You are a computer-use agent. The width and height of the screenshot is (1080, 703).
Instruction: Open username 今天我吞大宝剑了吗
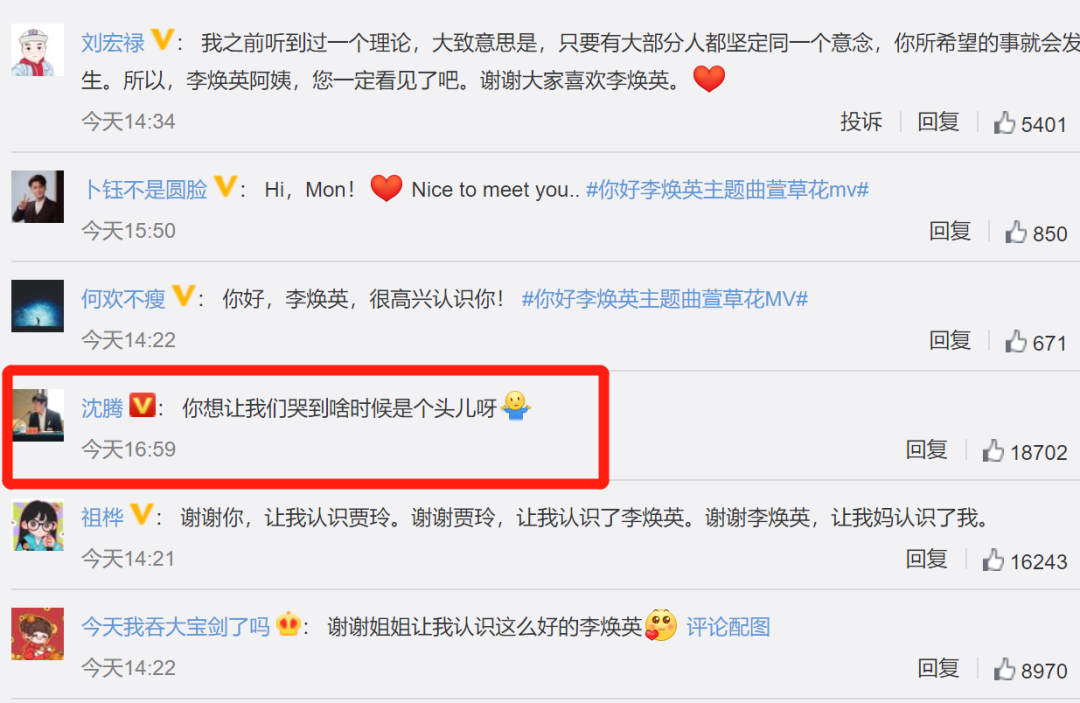[x=176, y=627]
